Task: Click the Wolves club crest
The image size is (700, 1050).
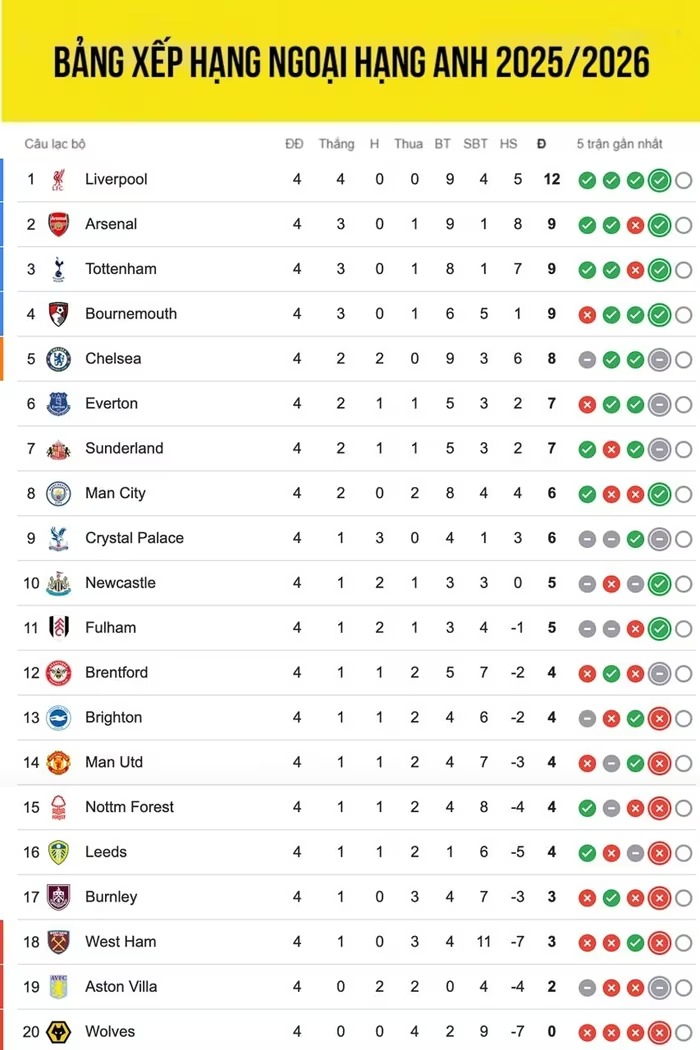Action: coord(58,1032)
